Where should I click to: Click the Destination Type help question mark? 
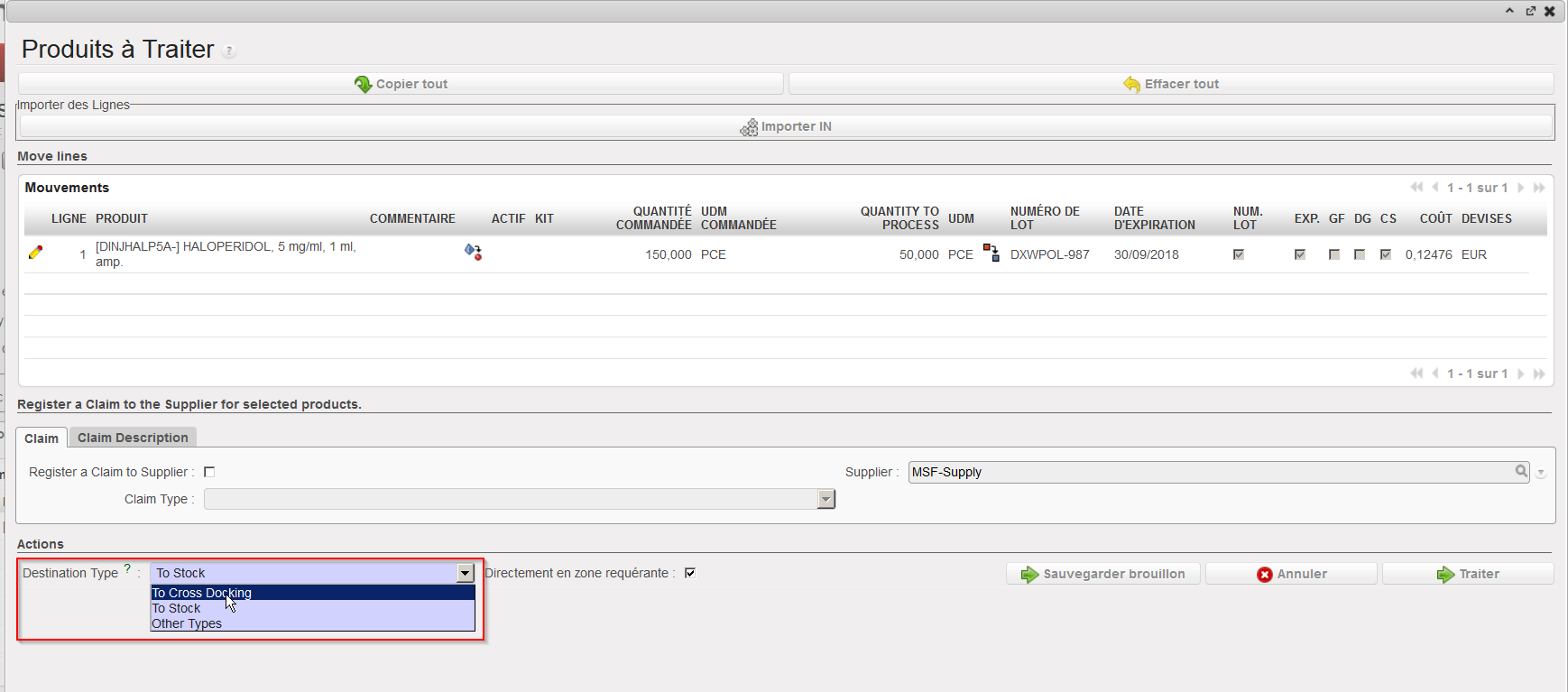tap(127, 568)
